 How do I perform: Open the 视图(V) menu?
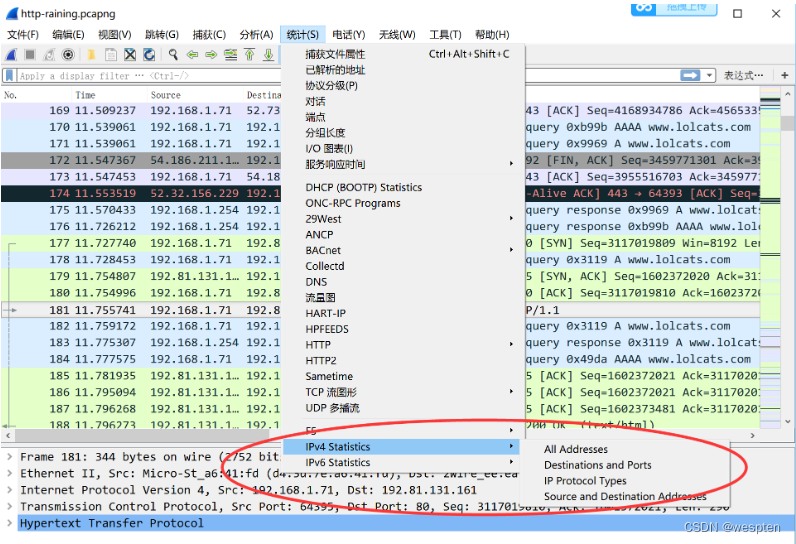click(x=114, y=35)
